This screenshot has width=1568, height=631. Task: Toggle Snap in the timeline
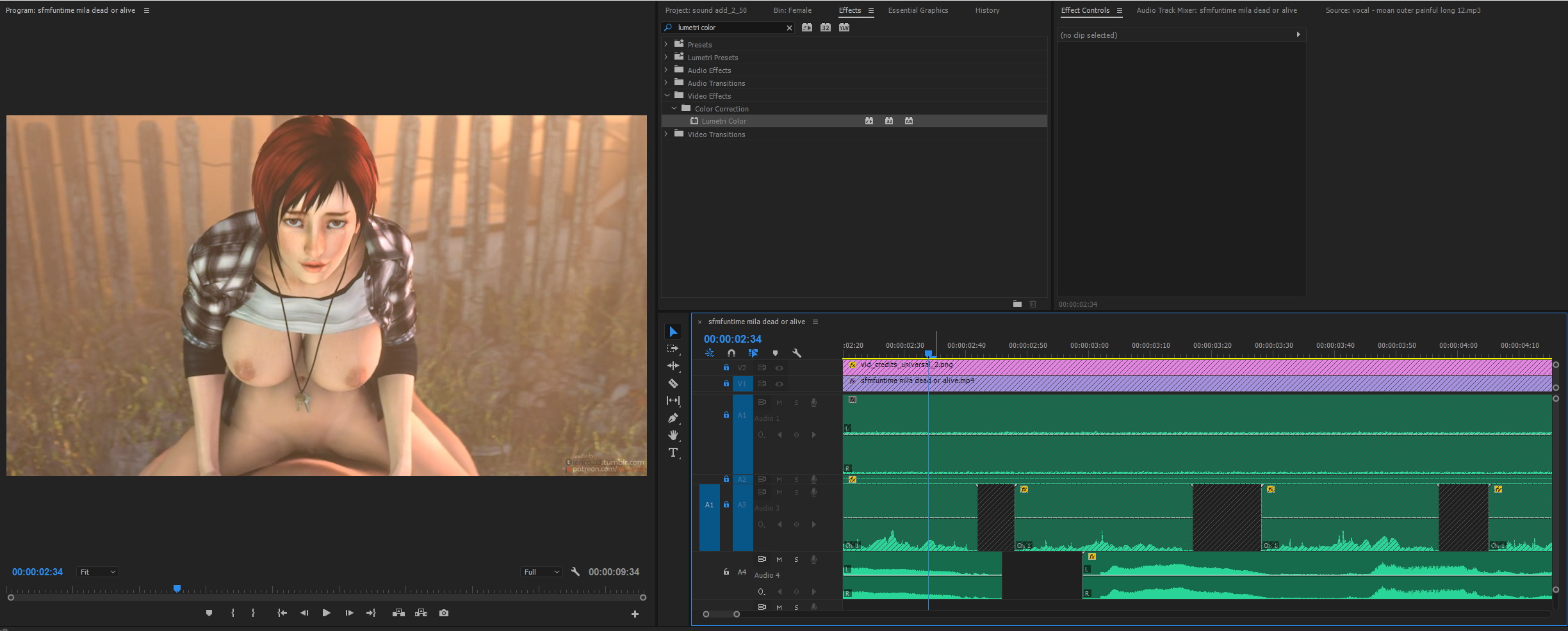click(x=731, y=353)
